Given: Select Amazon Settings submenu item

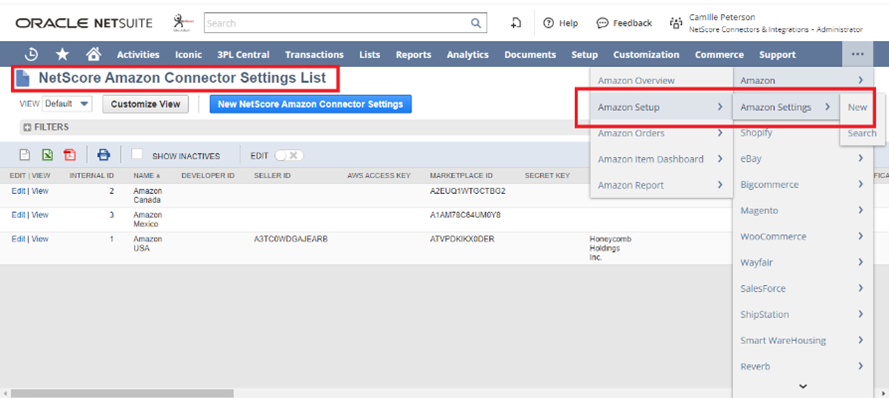Looking at the screenshot, I should coord(786,107).
